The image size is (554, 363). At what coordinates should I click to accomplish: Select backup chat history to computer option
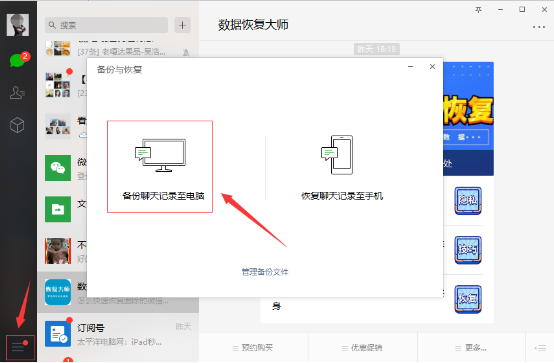(x=160, y=166)
